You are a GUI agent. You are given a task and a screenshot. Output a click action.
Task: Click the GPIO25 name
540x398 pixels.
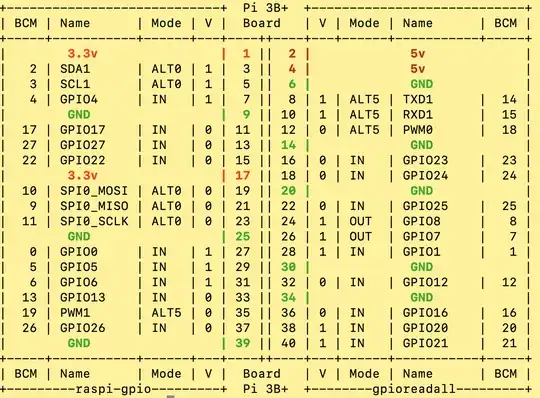tap(425, 206)
